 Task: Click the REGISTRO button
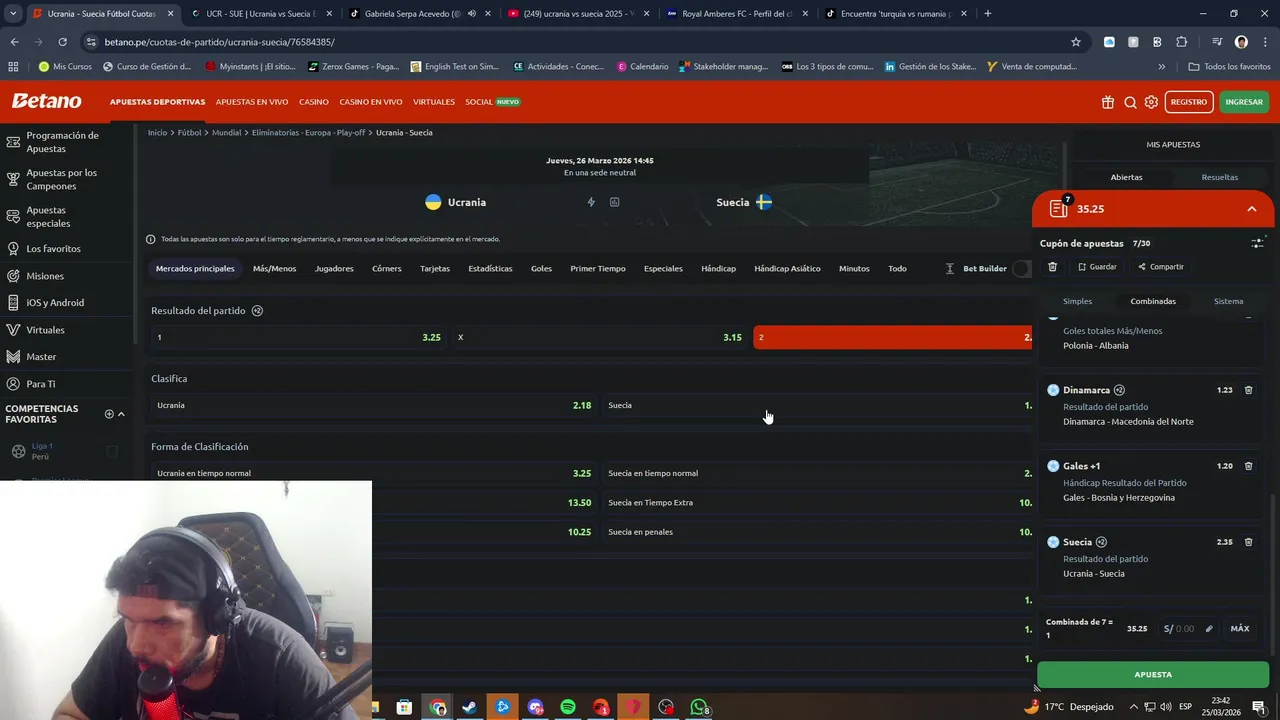point(1189,102)
